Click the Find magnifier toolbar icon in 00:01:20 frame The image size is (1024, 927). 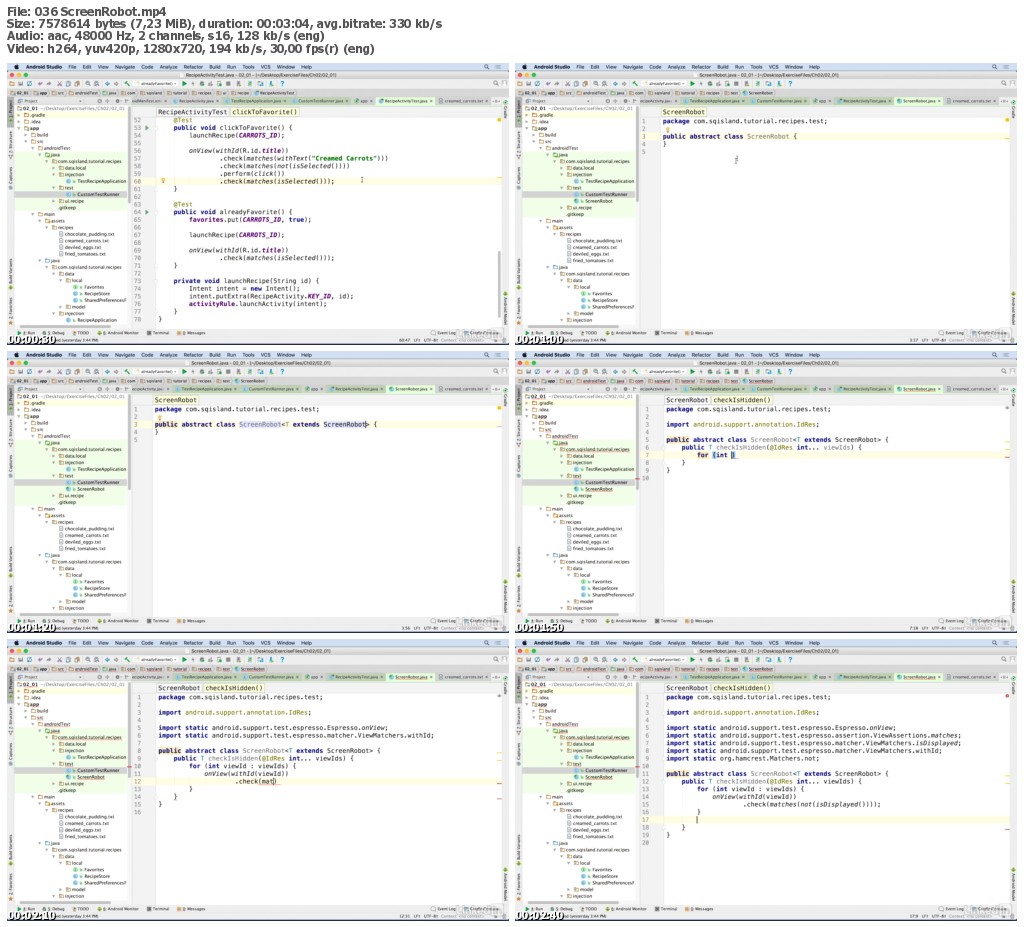pos(88,372)
